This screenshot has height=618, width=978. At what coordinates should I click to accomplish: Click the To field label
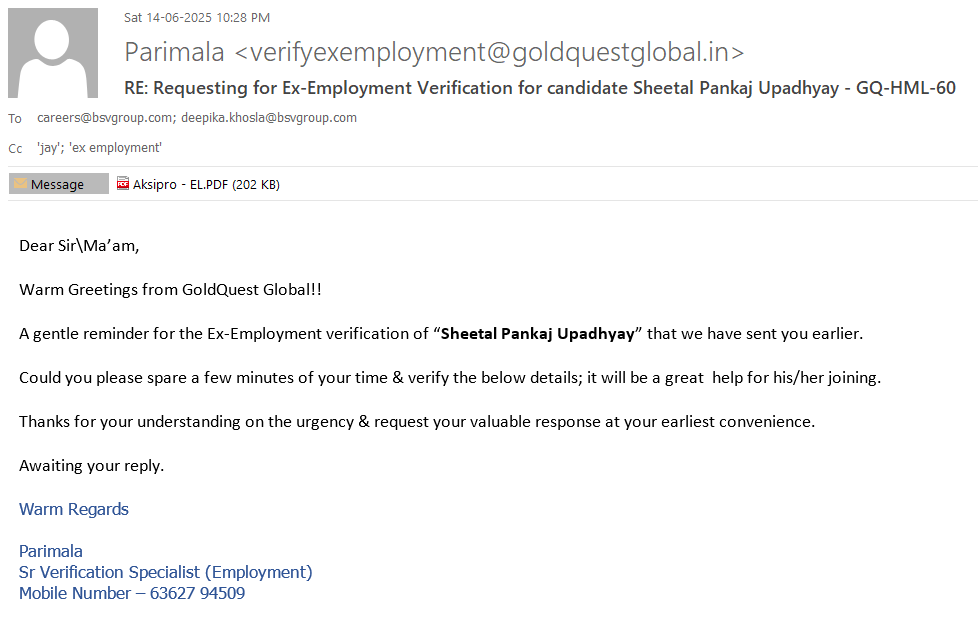(x=15, y=119)
